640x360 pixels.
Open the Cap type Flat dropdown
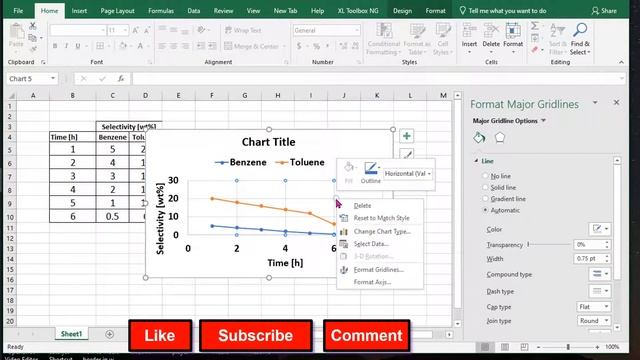coord(593,307)
